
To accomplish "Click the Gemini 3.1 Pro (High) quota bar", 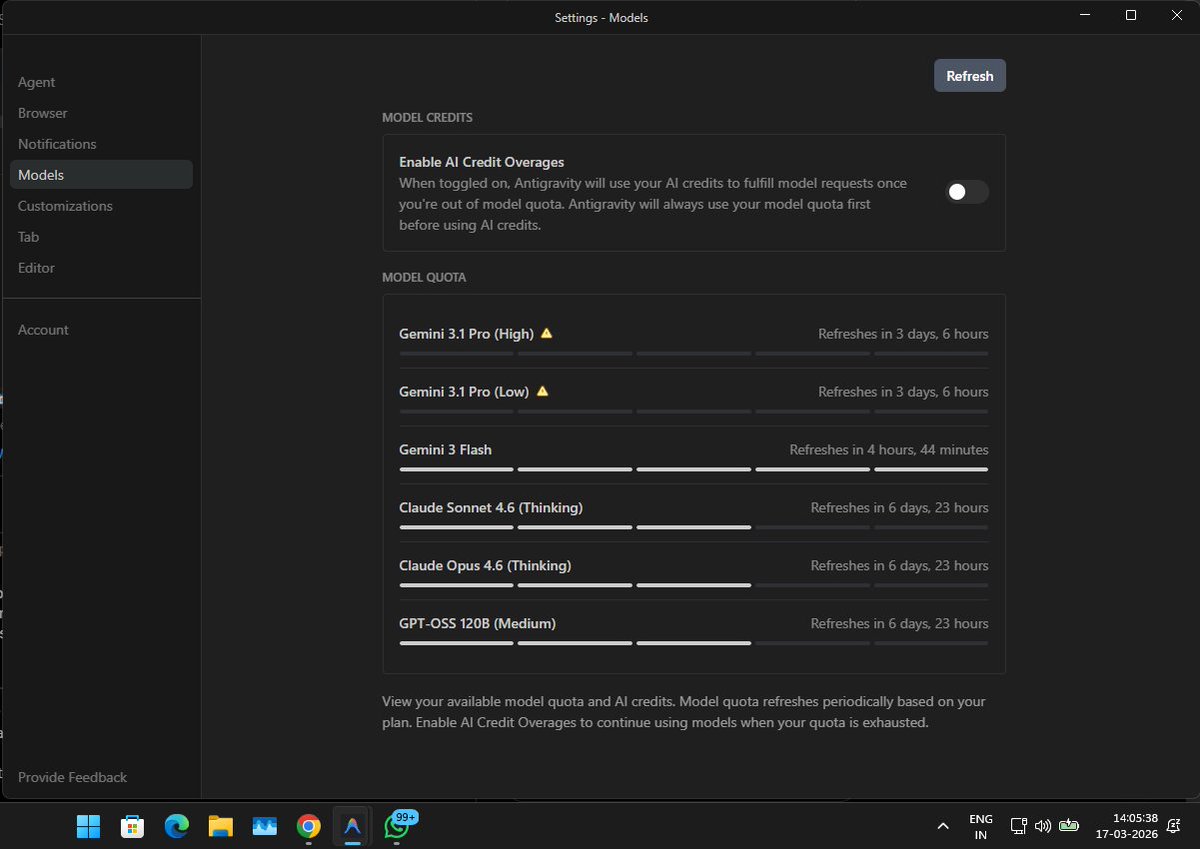I will tap(694, 353).
